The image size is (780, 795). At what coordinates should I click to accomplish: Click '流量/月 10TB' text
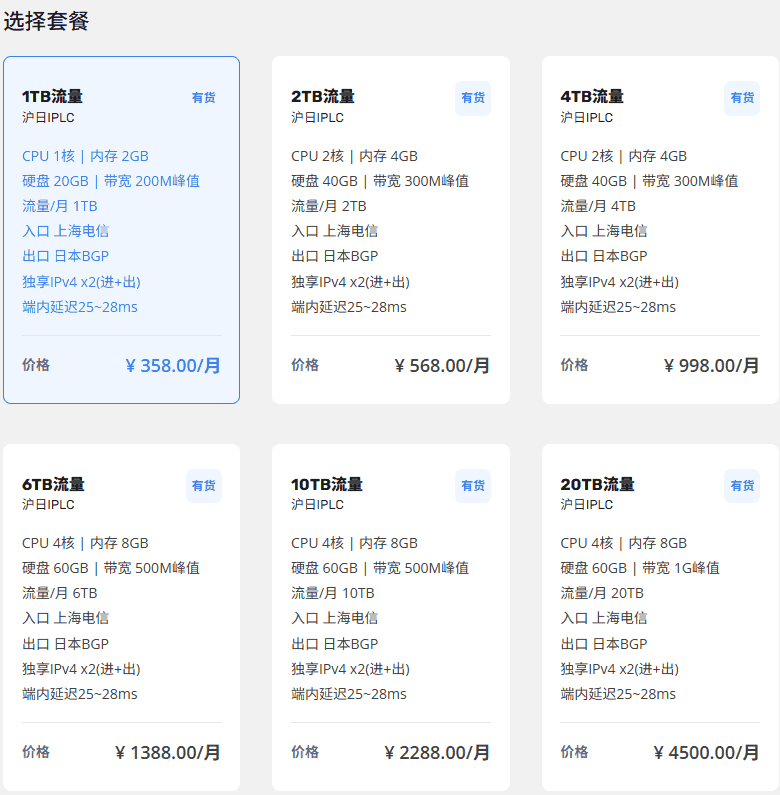[333, 593]
